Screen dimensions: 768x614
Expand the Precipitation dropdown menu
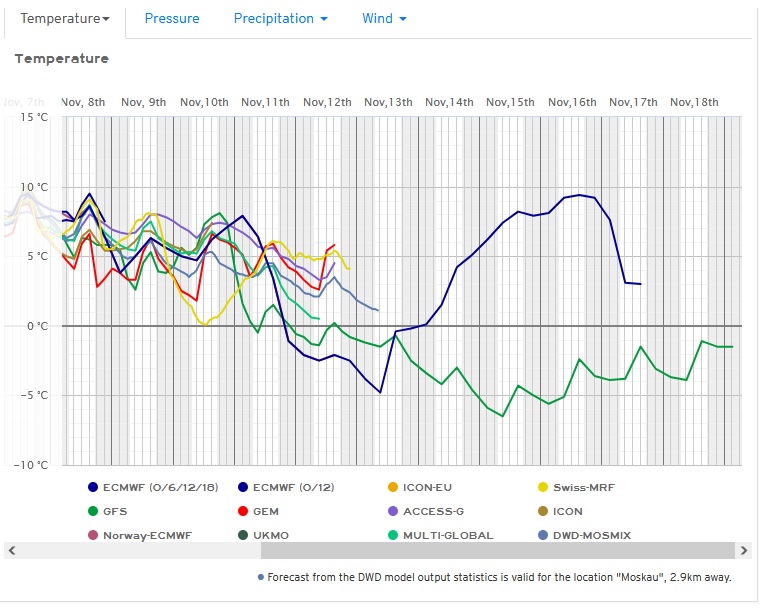280,19
